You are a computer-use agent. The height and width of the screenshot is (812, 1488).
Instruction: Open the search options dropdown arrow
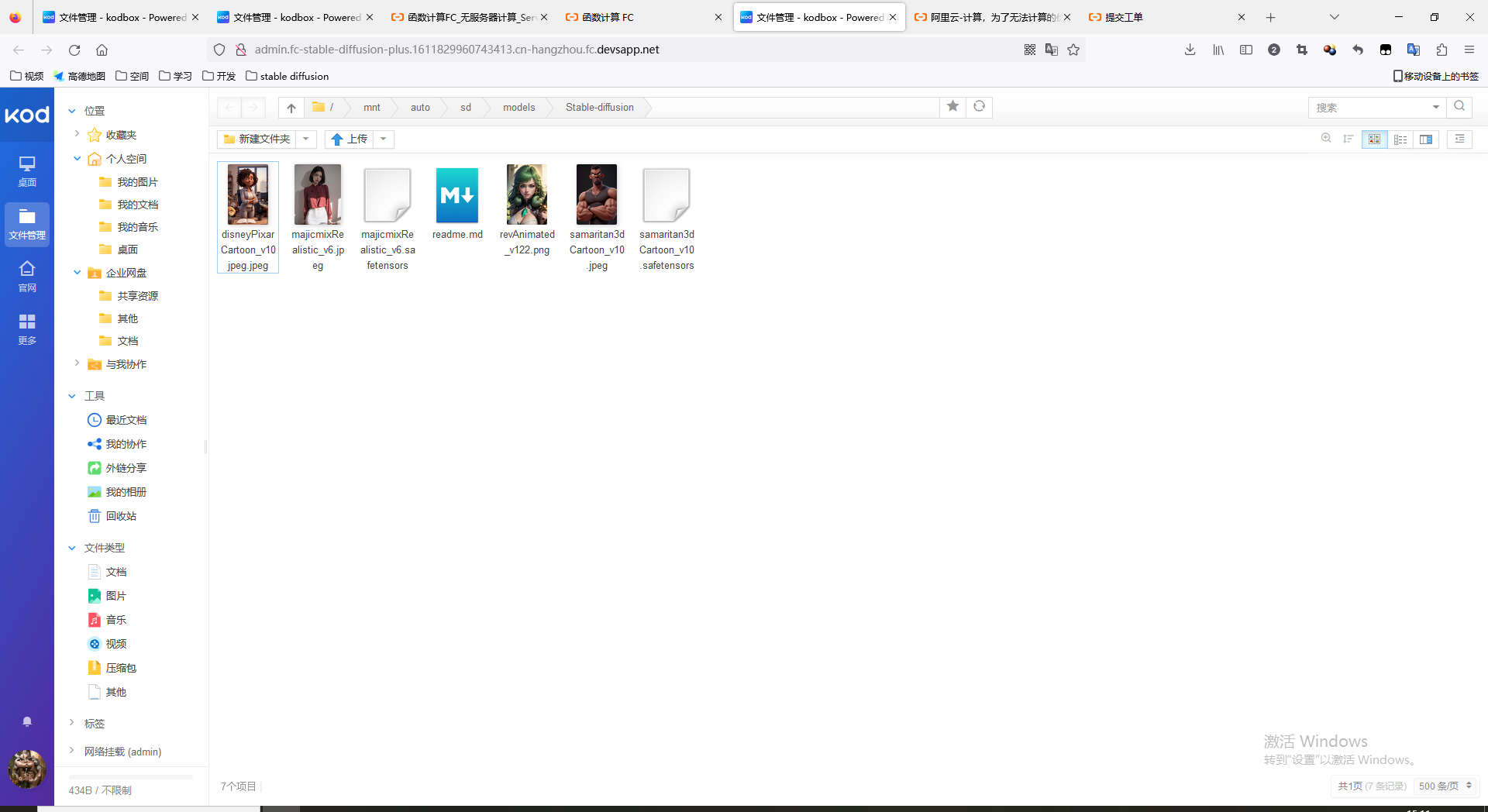tap(1435, 107)
